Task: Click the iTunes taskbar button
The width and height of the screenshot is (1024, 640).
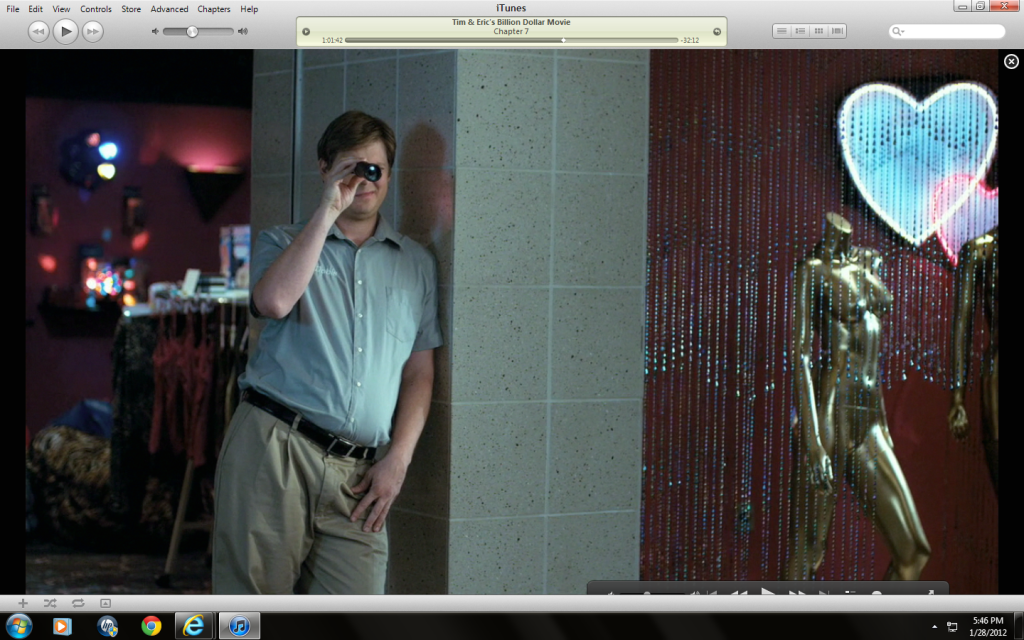Action: [x=239, y=626]
